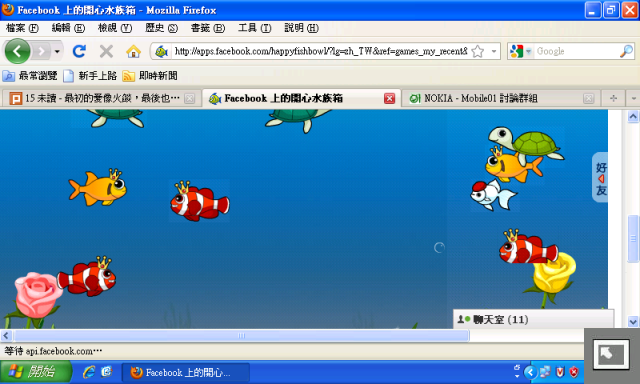Viewport: 640px width, 384px height.
Task: Open the 編輯 (E) menu
Action: click(68, 28)
